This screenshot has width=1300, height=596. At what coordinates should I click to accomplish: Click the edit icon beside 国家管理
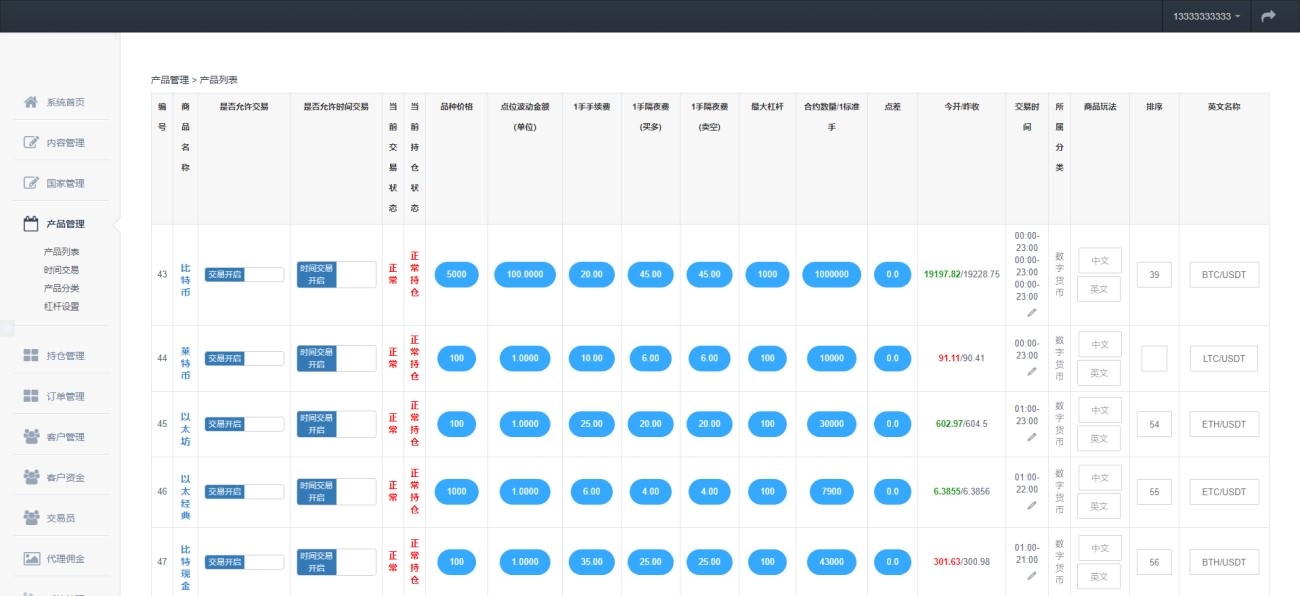point(31,183)
